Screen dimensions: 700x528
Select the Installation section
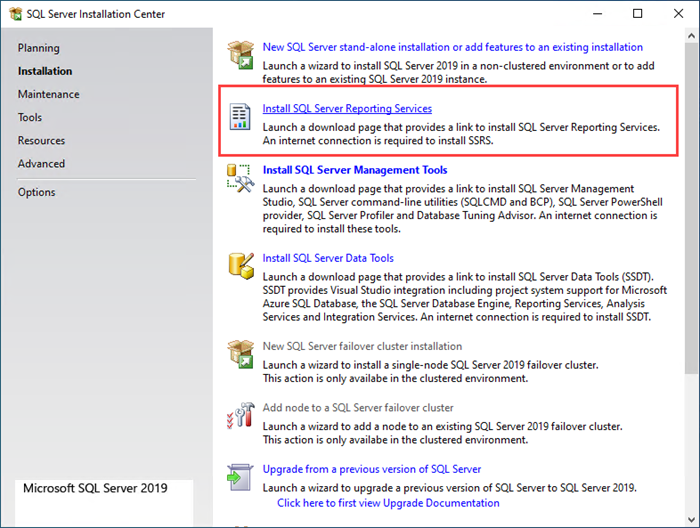pos(45,71)
